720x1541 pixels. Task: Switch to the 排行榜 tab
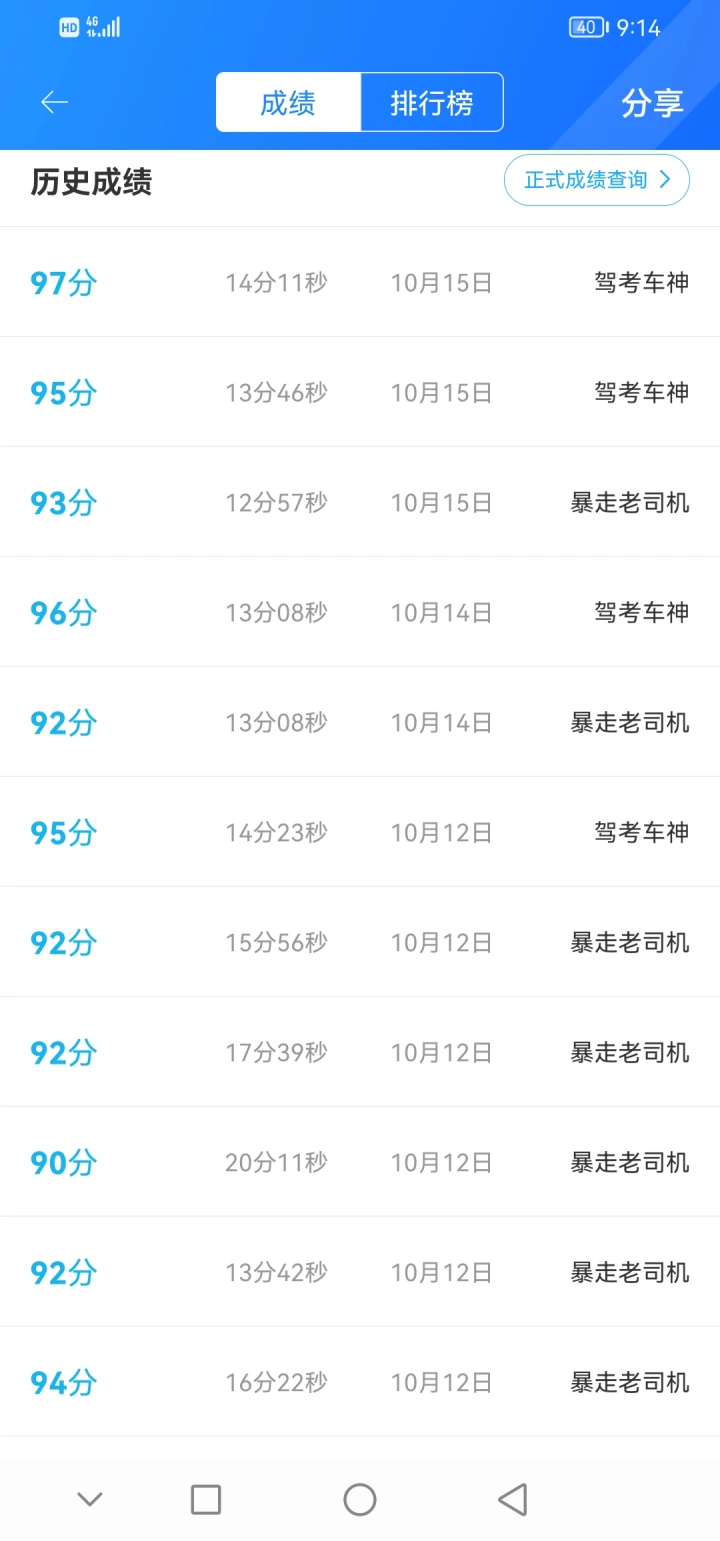click(431, 102)
